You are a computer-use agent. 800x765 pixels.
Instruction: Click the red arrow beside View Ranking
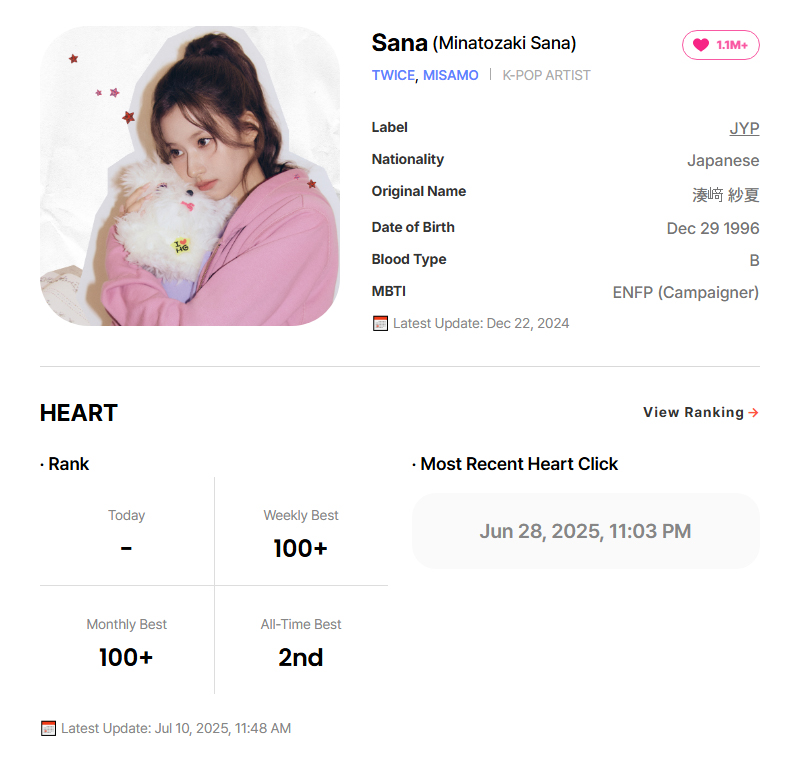(754, 412)
